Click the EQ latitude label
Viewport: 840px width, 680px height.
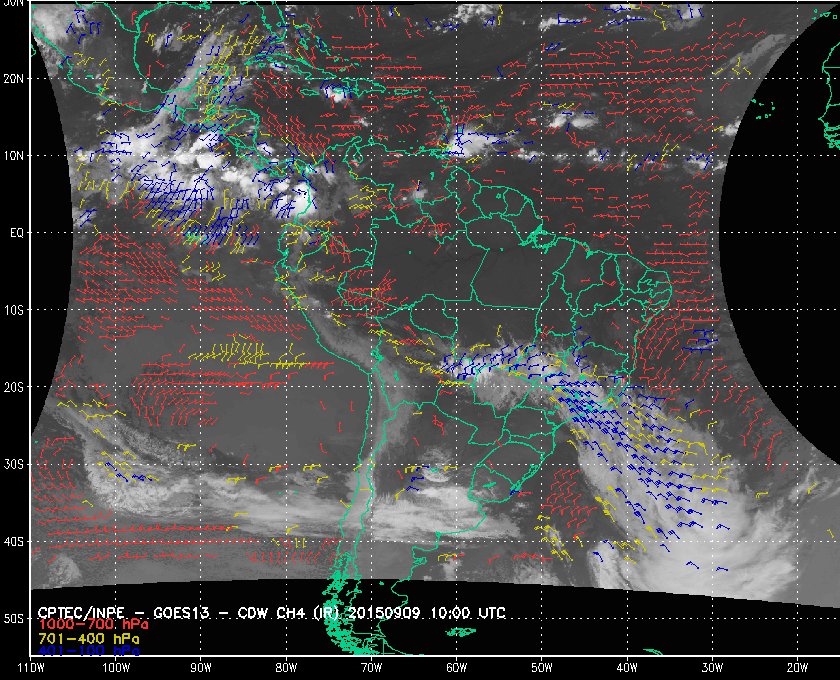tap(14, 232)
